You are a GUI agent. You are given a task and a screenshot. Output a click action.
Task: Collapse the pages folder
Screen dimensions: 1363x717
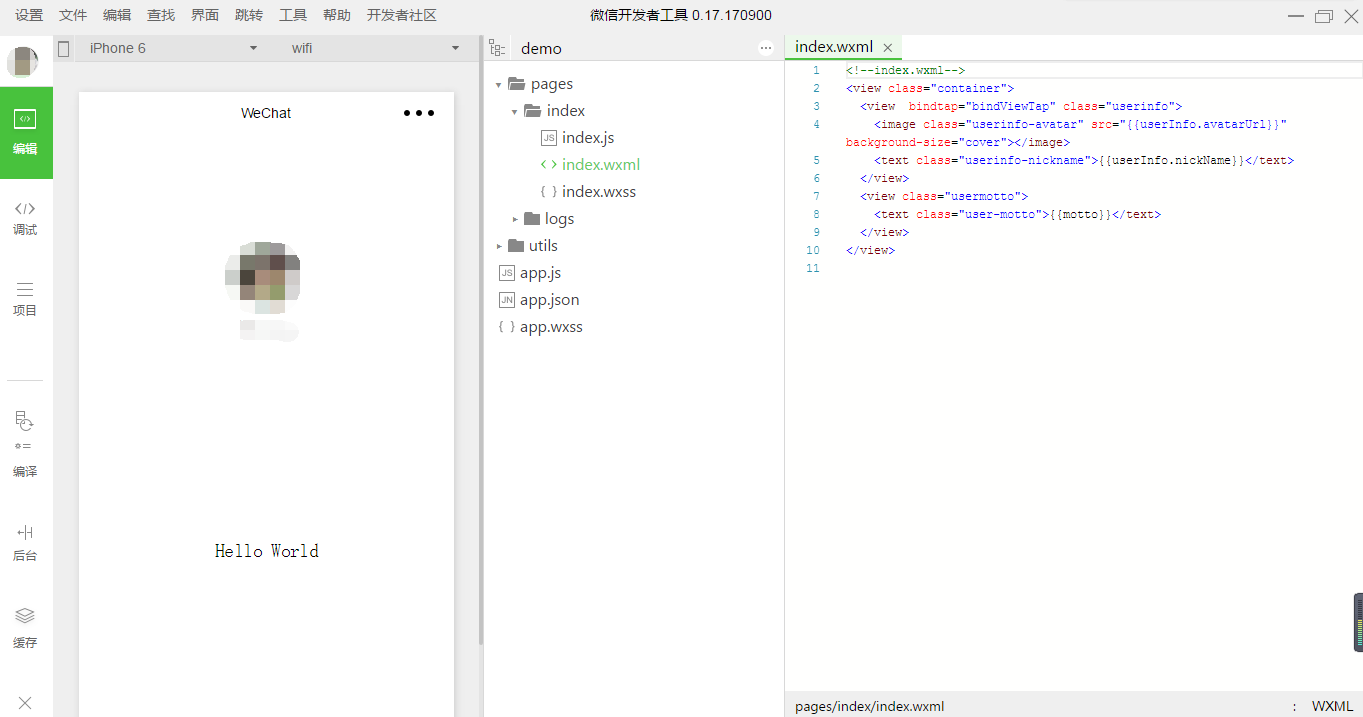pyautogui.click(x=499, y=85)
